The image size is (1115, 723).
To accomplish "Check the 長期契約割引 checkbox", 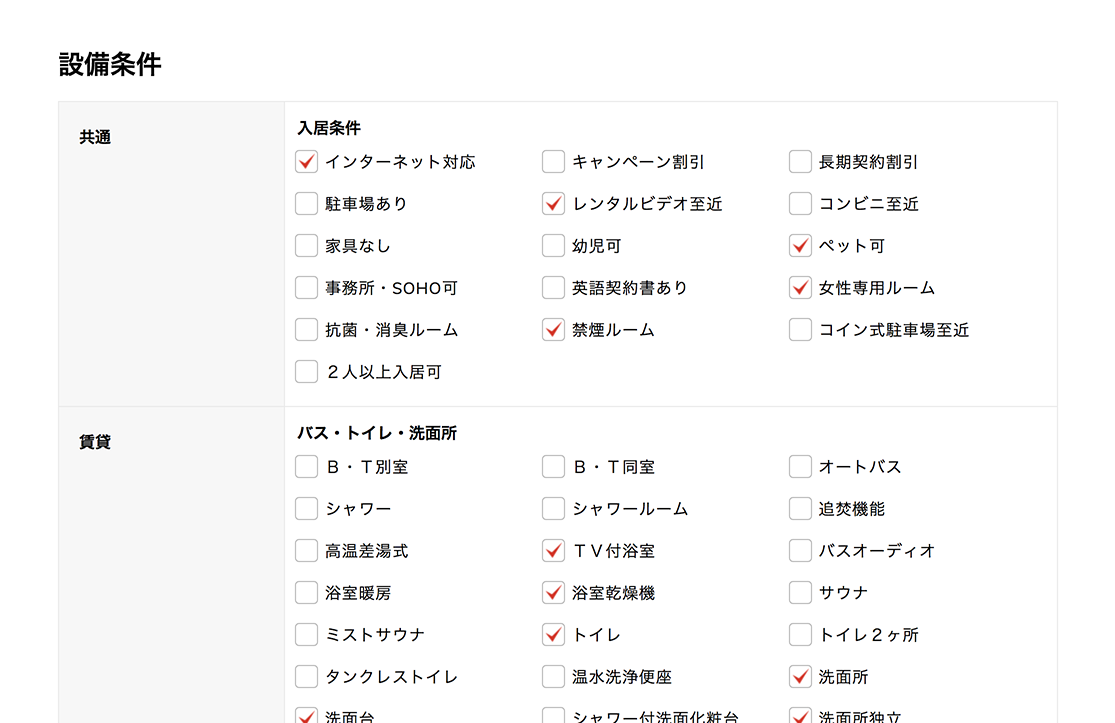I will tap(800, 162).
